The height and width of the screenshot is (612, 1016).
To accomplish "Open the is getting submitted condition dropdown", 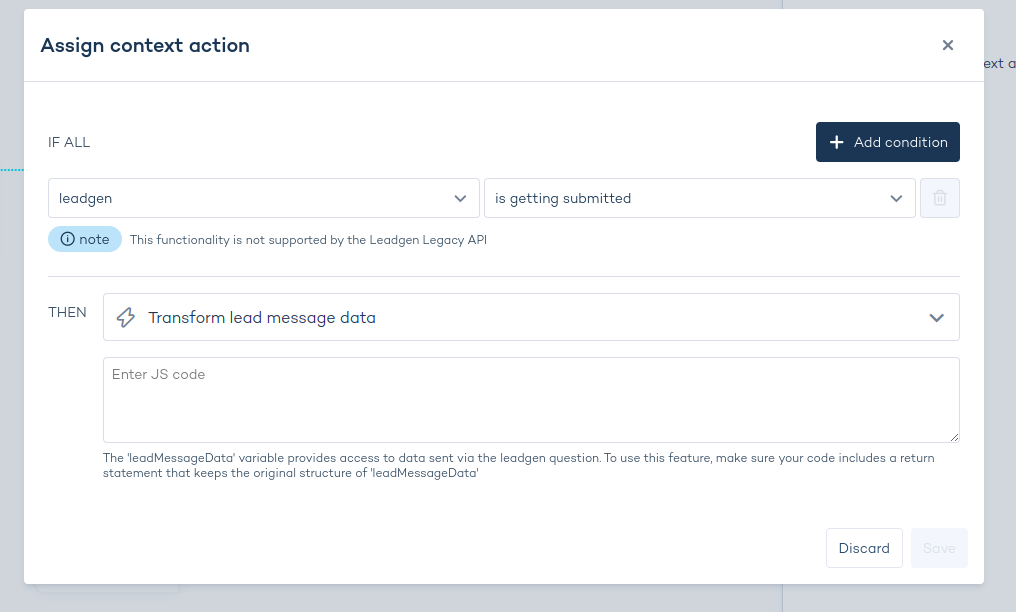I will pyautogui.click(x=700, y=198).
